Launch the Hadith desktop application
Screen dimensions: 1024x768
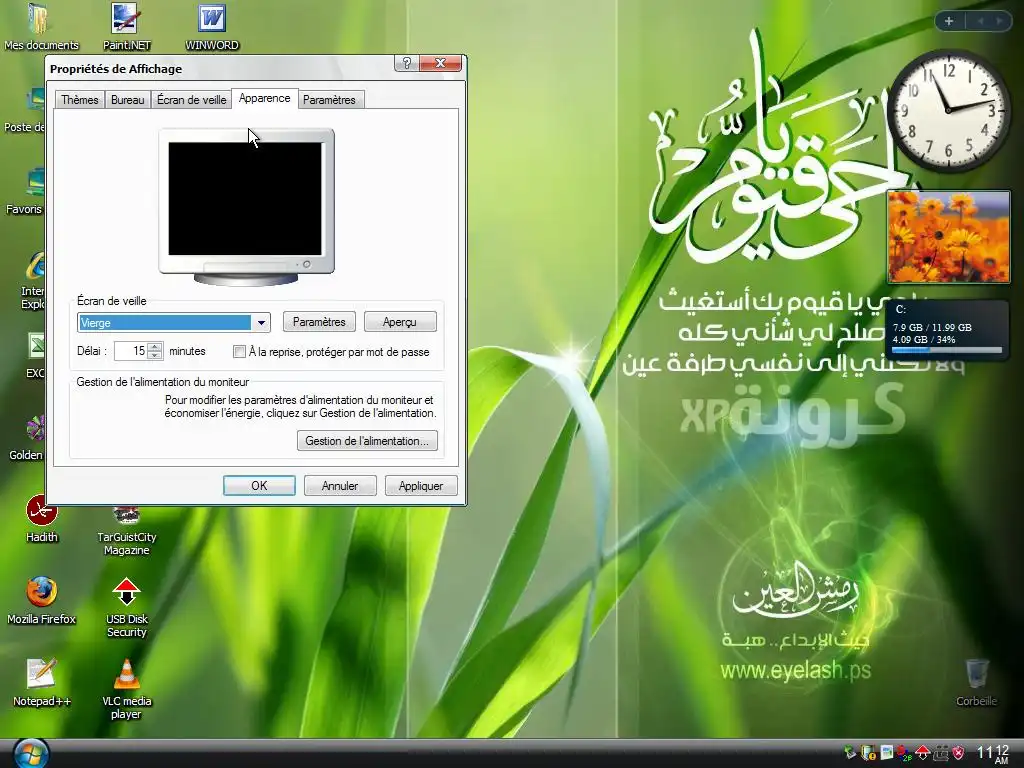pos(42,519)
